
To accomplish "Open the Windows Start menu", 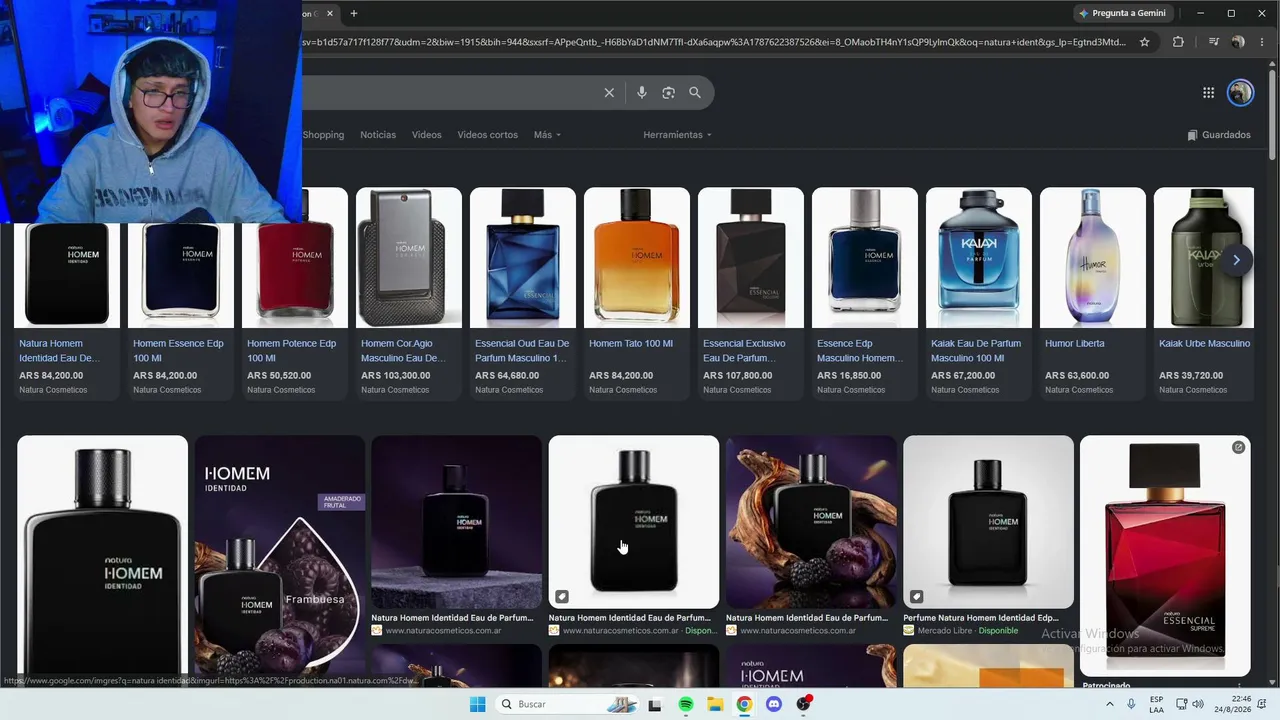I will click(x=478, y=704).
